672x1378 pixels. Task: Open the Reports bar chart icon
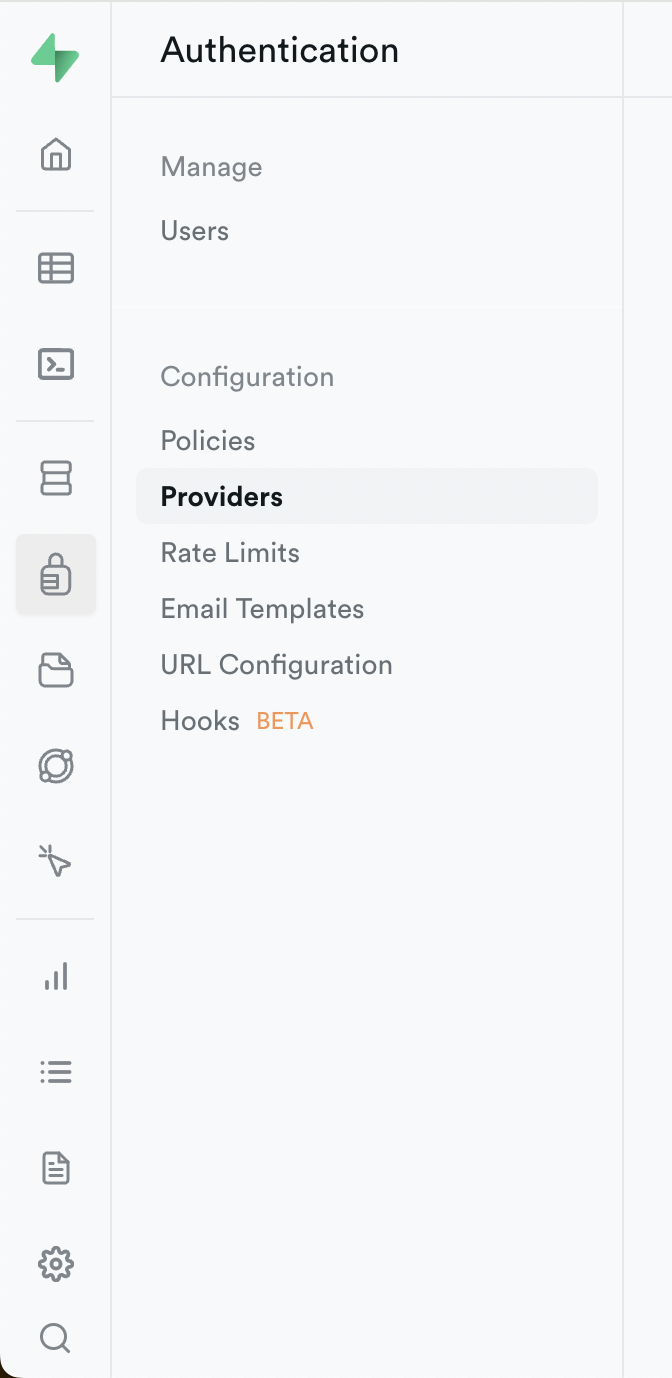pyautogui.click(x=56, y=976)
